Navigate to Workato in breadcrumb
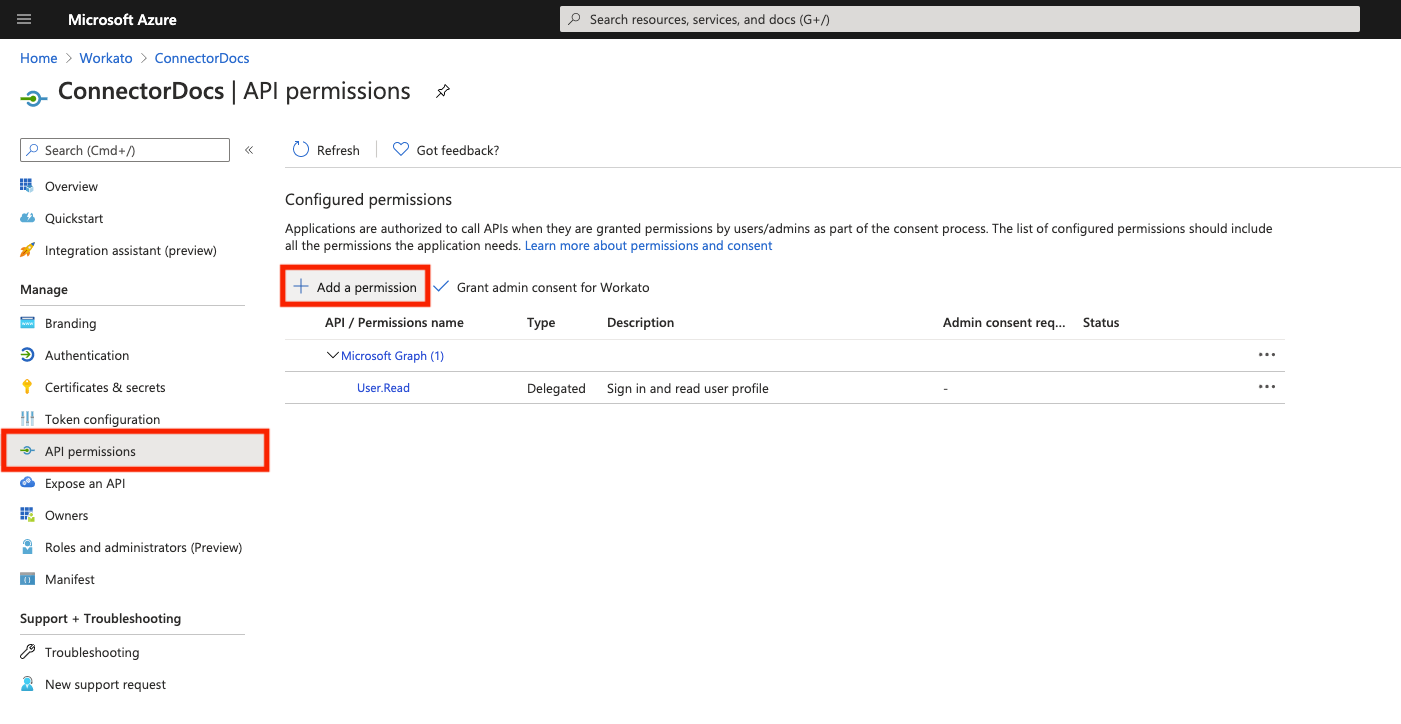 tap(106, 58)
